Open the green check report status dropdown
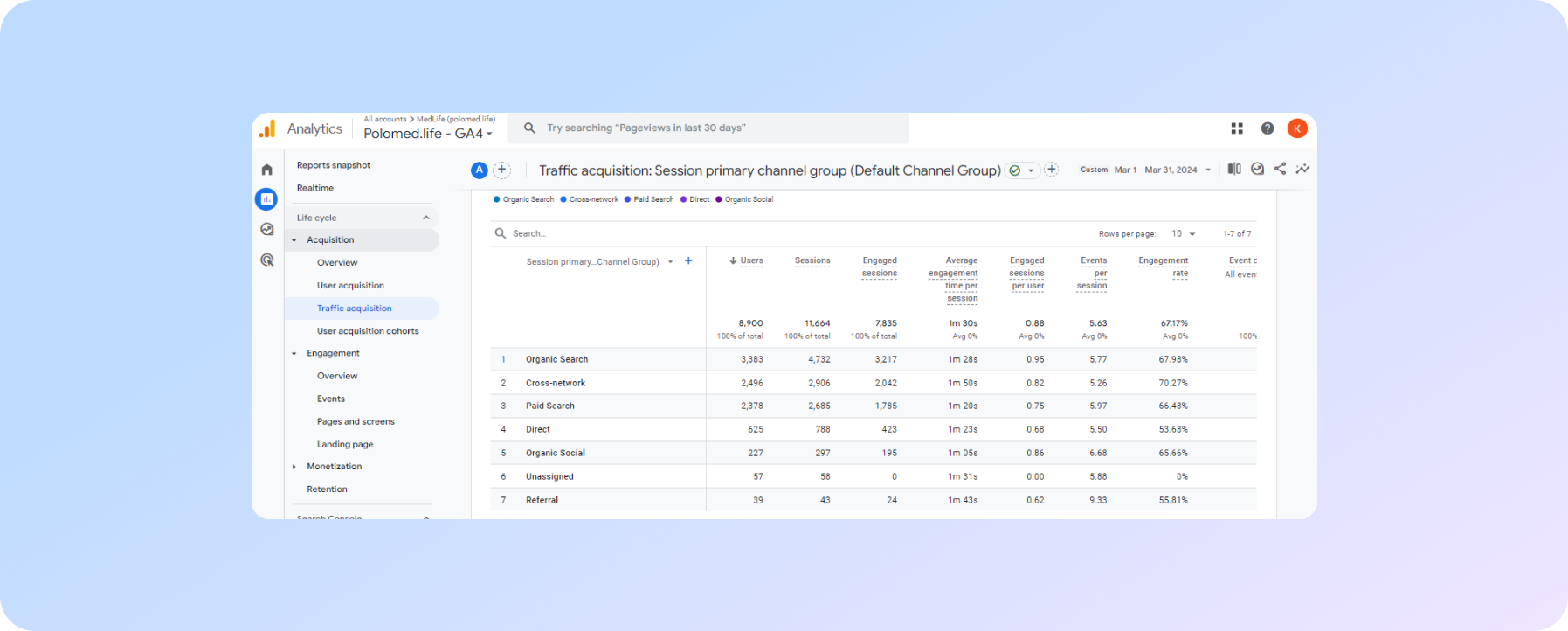 1022,170
